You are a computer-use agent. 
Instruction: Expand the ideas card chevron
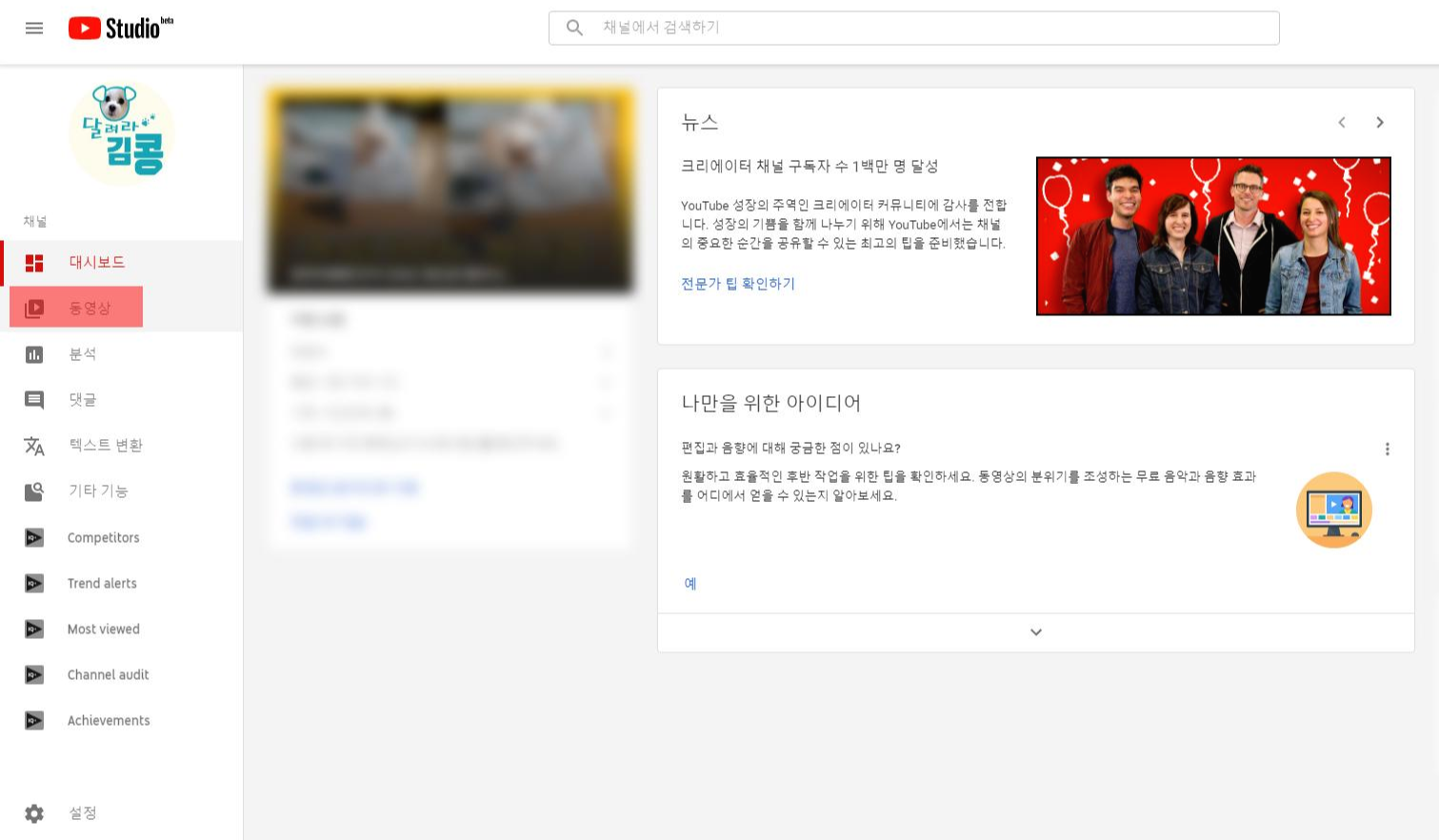[1036, 632]
